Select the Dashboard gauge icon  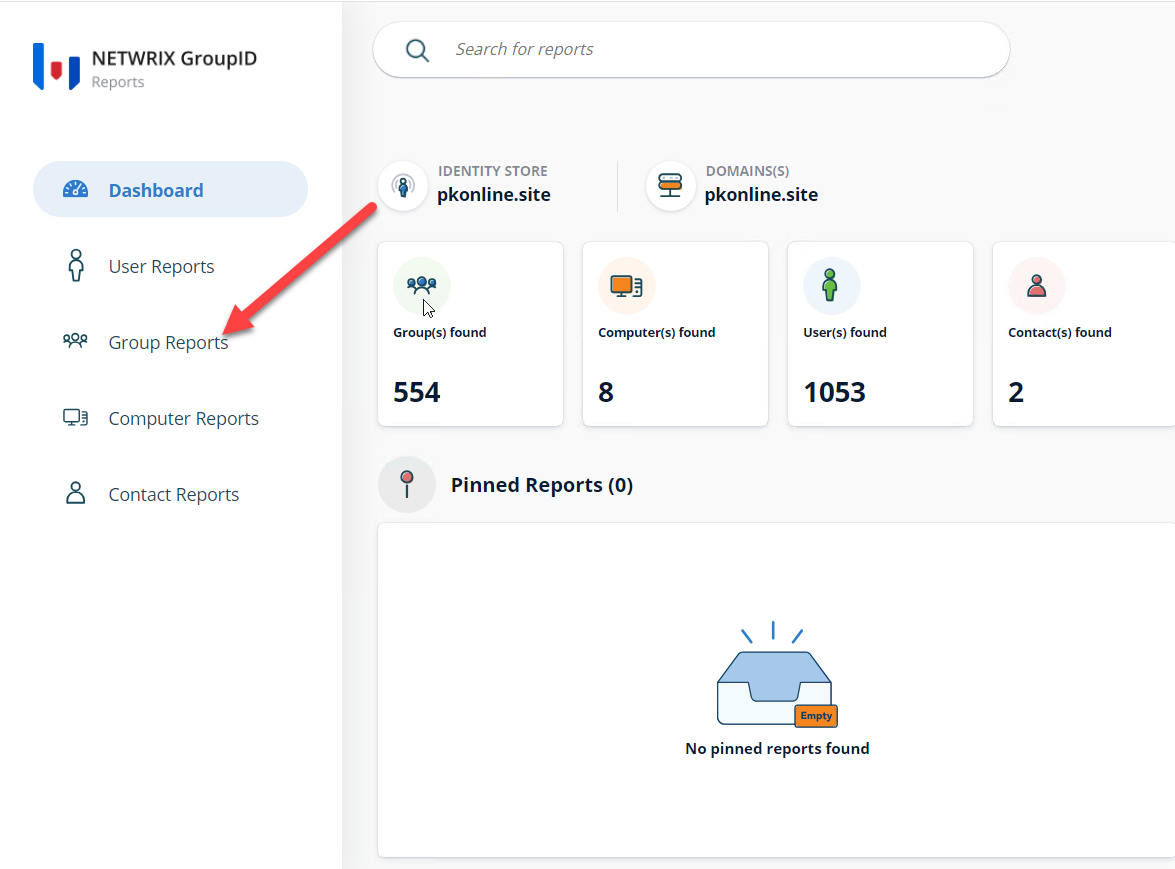click(x=76, y=188)
